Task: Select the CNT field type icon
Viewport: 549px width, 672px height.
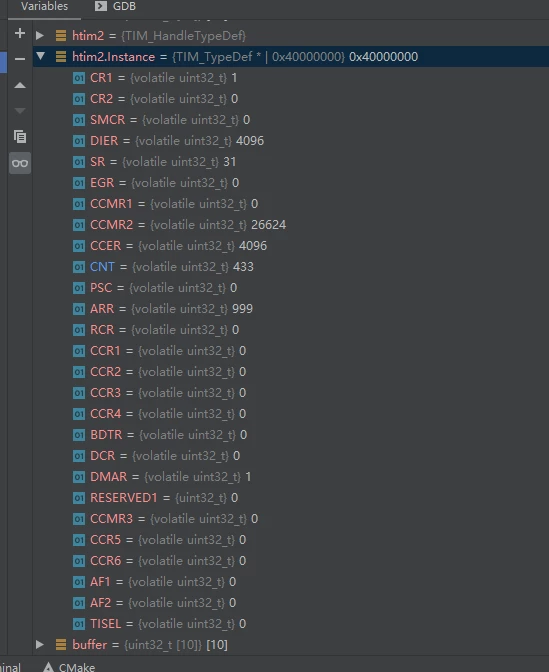Action: (x=79, y=267)
